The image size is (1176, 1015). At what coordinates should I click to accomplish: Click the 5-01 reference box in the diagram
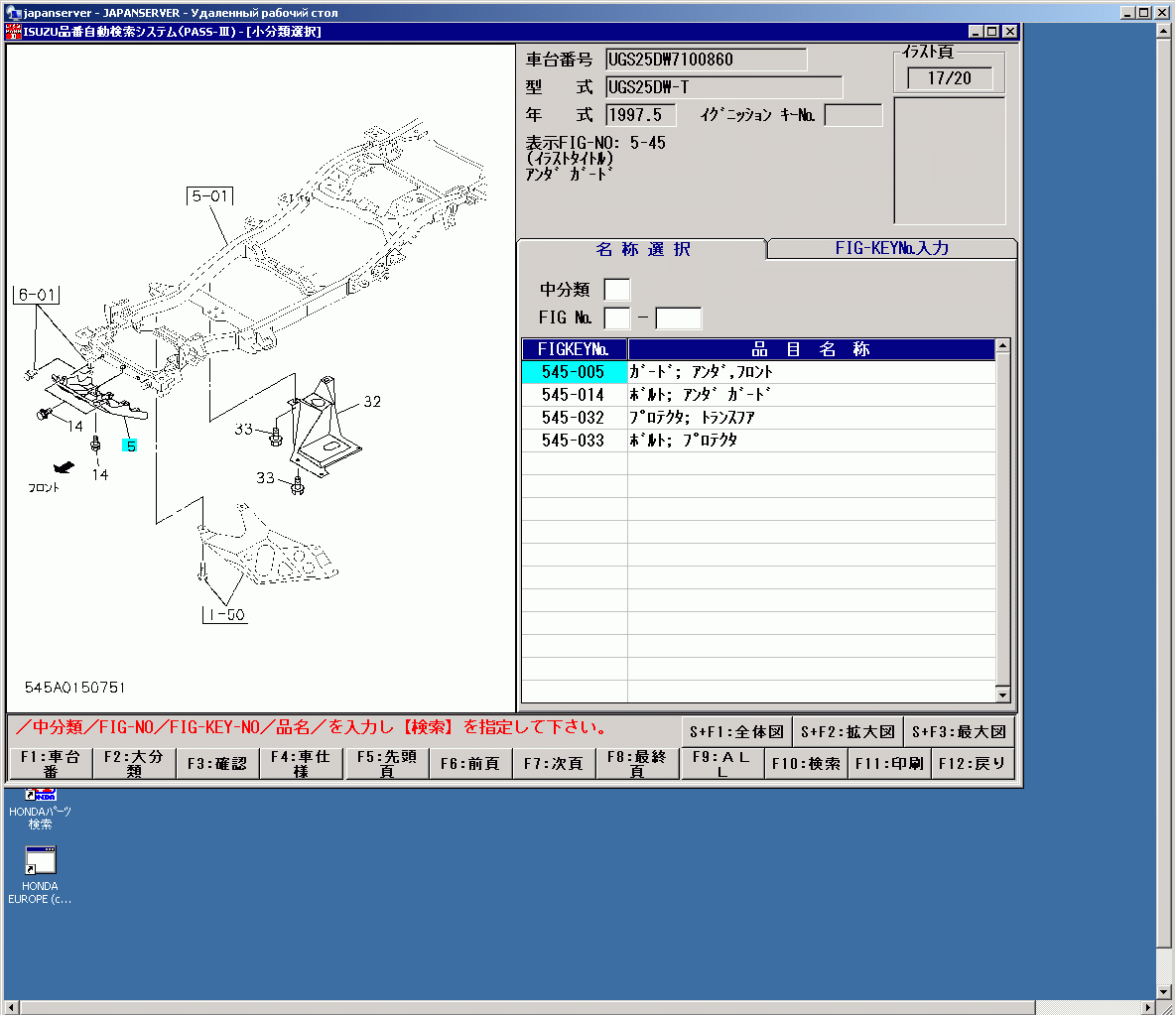(210, 195)
